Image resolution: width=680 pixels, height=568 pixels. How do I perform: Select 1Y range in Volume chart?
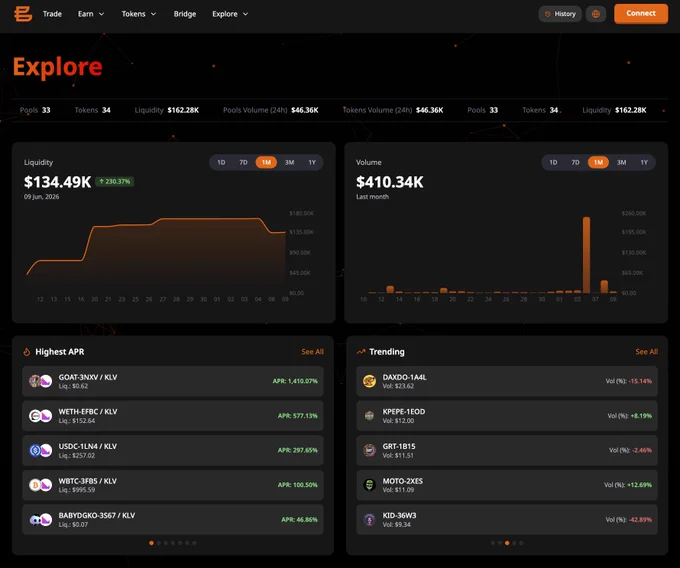click(644, 162)
